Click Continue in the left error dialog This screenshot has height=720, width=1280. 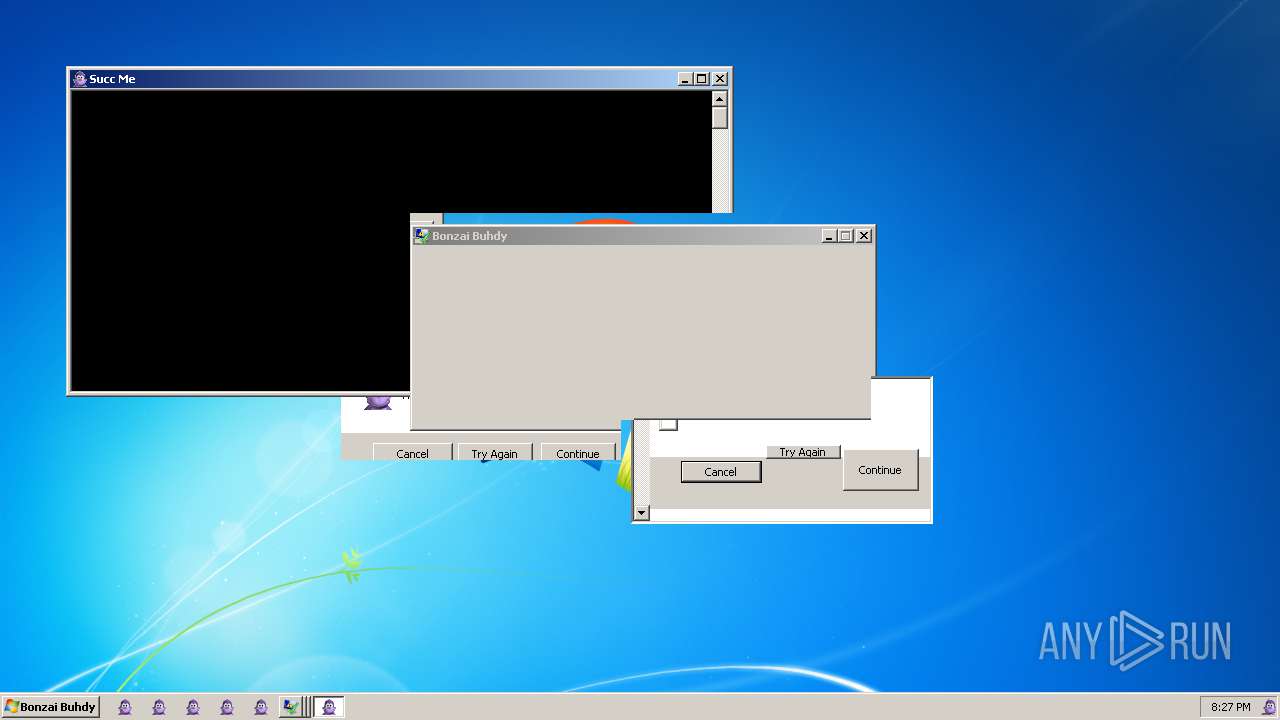click(x=578, y=453)
